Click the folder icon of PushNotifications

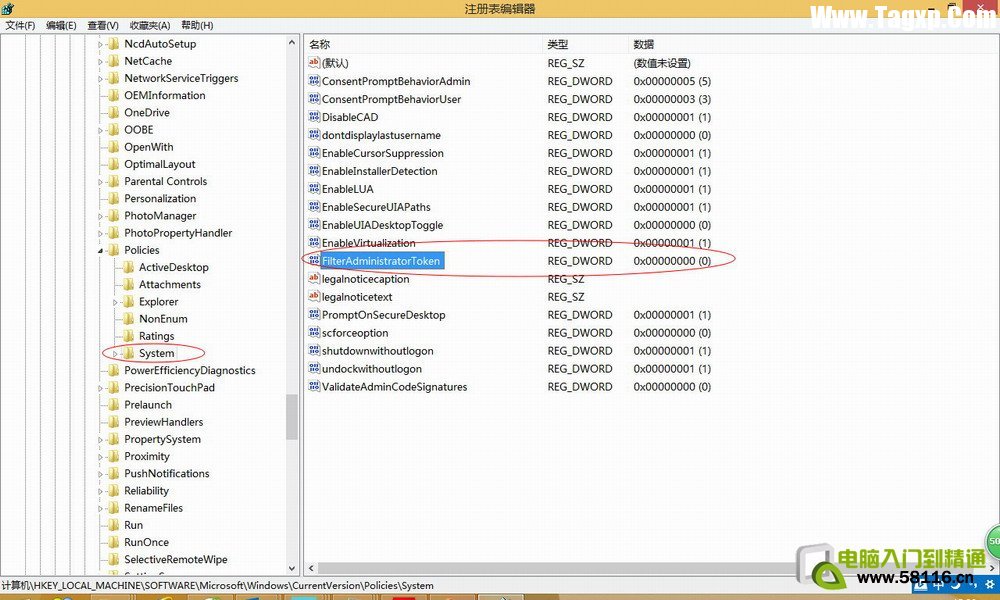114,473
